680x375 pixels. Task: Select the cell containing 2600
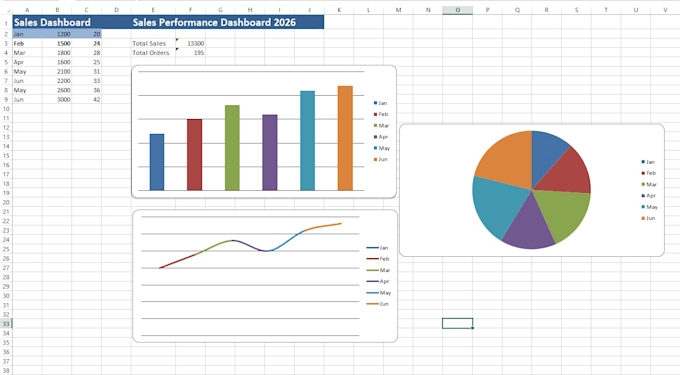(57, 90)
